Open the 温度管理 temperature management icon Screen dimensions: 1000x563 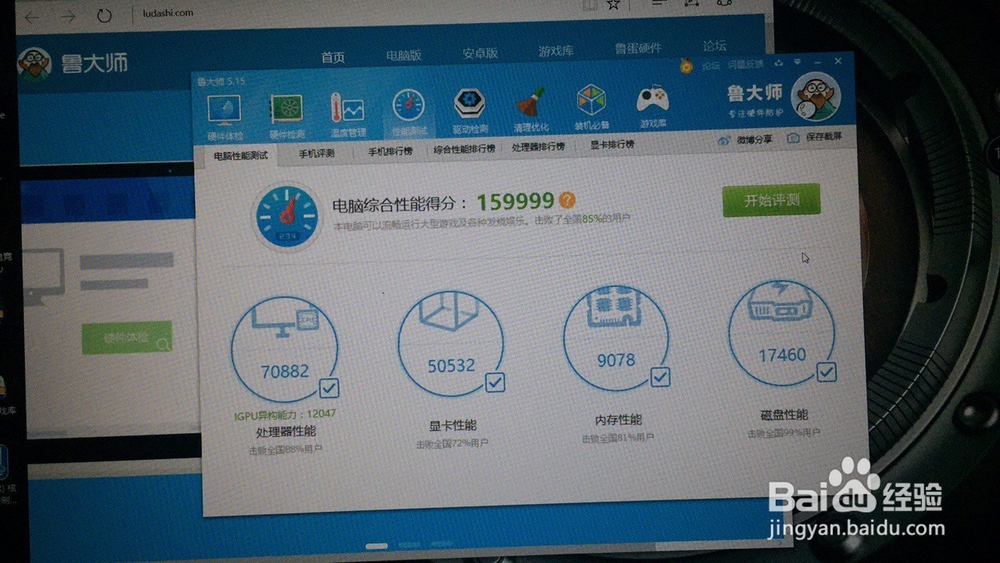[348, 115]
